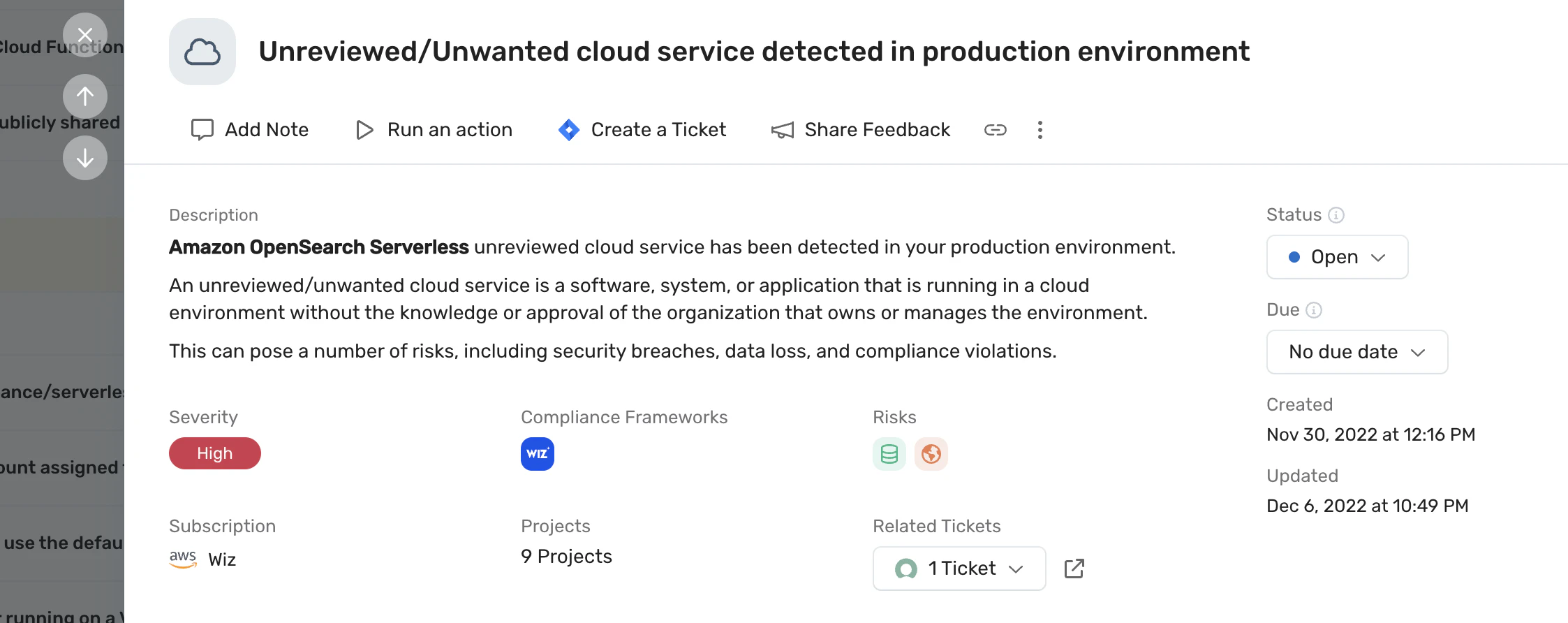Click the green database risk icon
The image size is (1568, 623).
[x=889, y=454]
